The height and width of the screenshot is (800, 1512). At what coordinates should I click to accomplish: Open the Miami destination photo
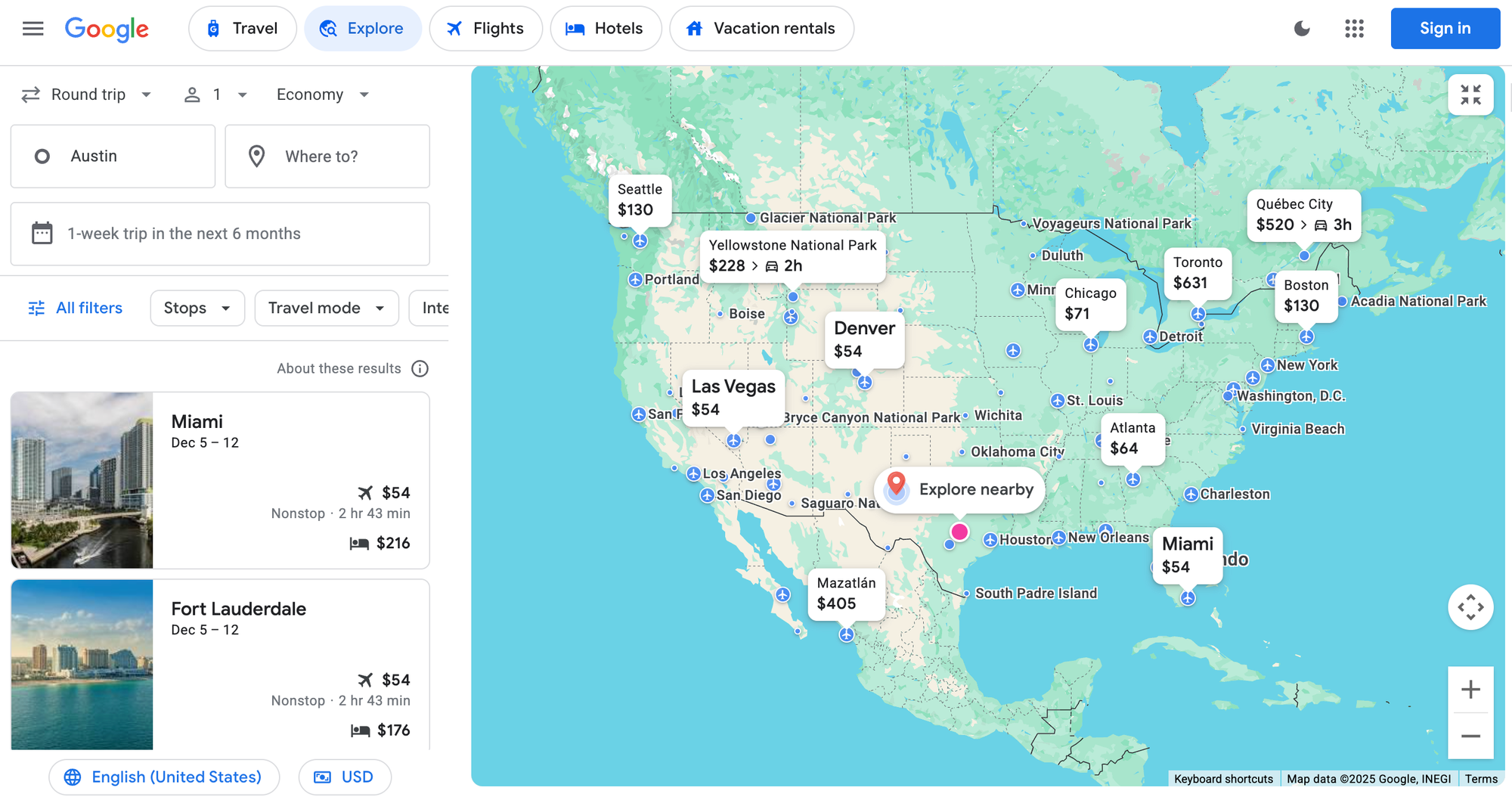(x=82, y=480)
